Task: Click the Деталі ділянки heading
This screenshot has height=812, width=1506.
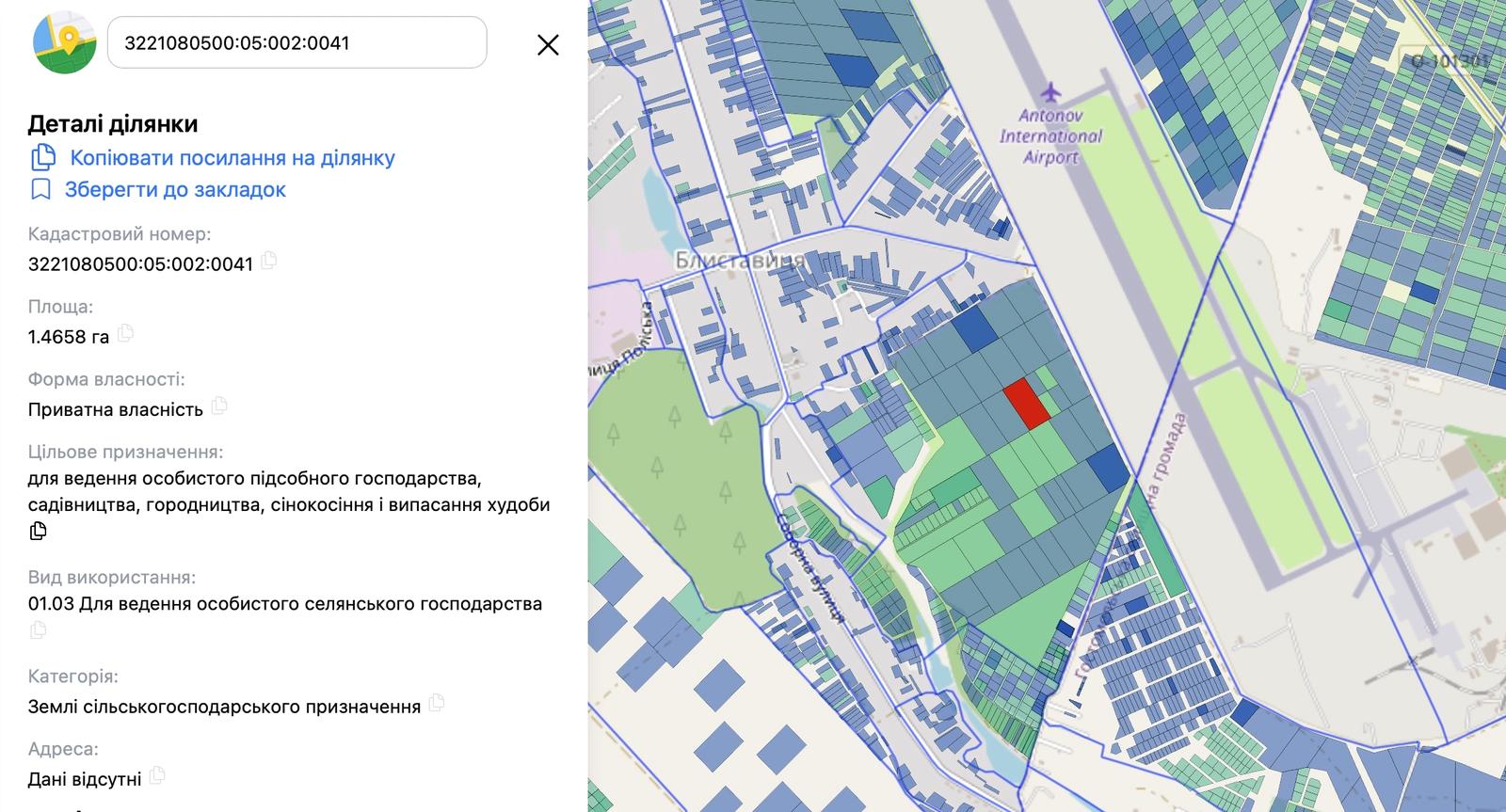Action: pyautogui.click(x=113, y=124)
